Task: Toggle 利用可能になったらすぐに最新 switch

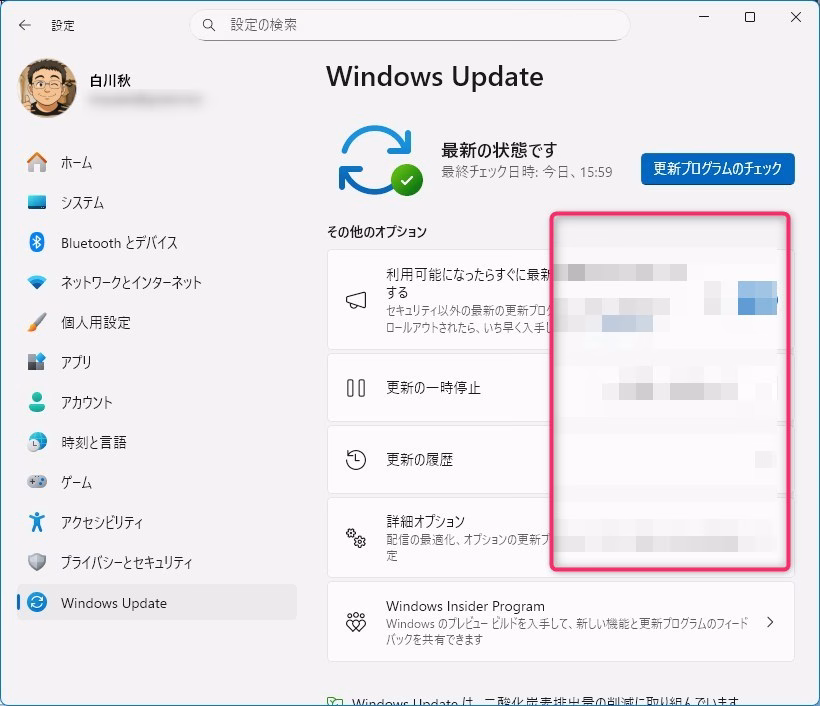Action: 757,299
